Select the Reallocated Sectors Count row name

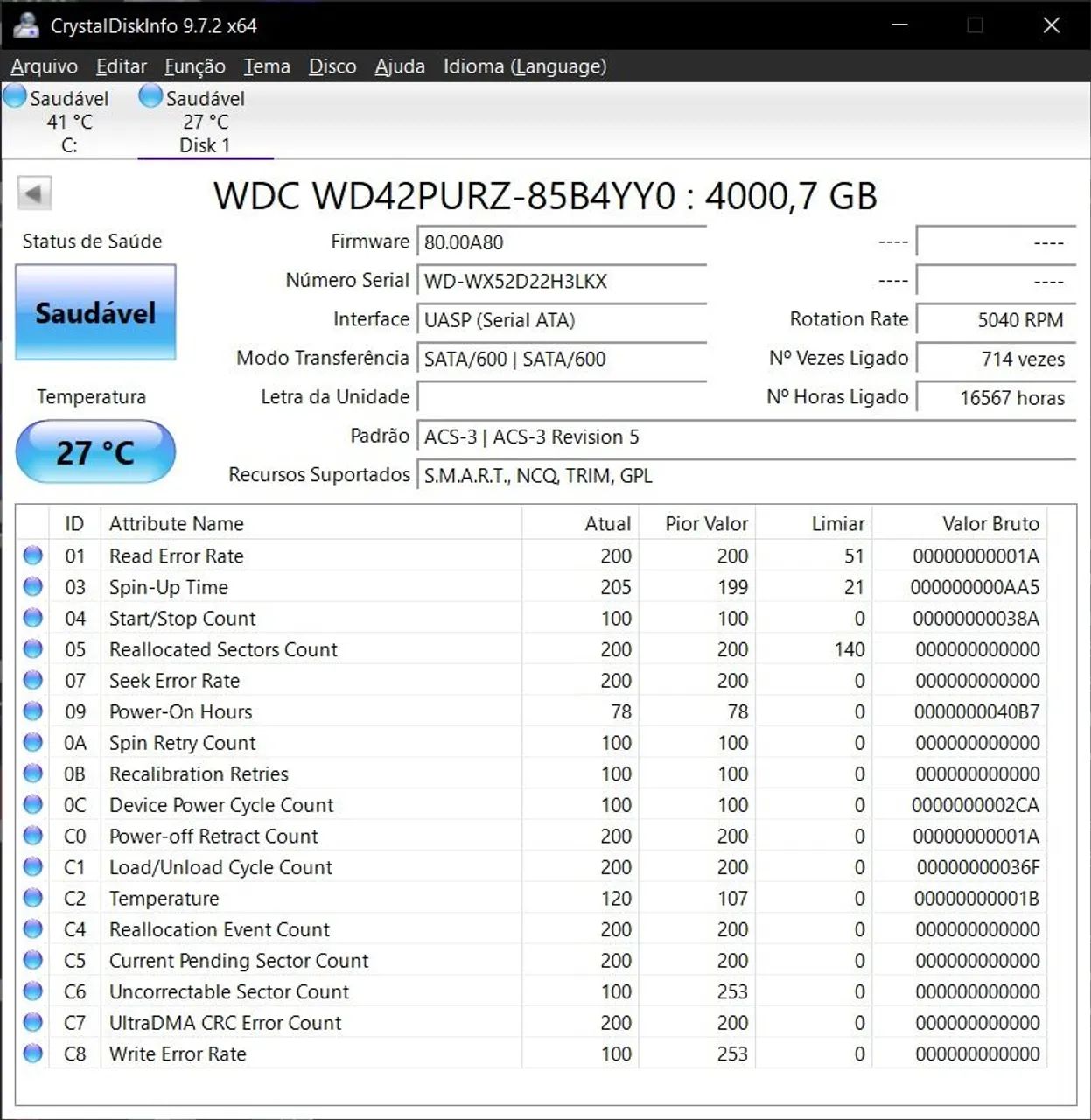(223, 649)
